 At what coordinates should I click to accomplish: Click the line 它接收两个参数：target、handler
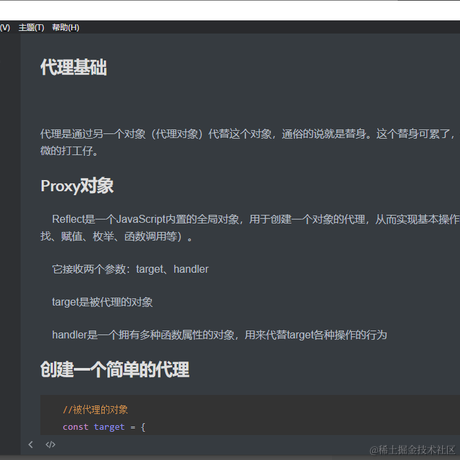pos(130,269)
